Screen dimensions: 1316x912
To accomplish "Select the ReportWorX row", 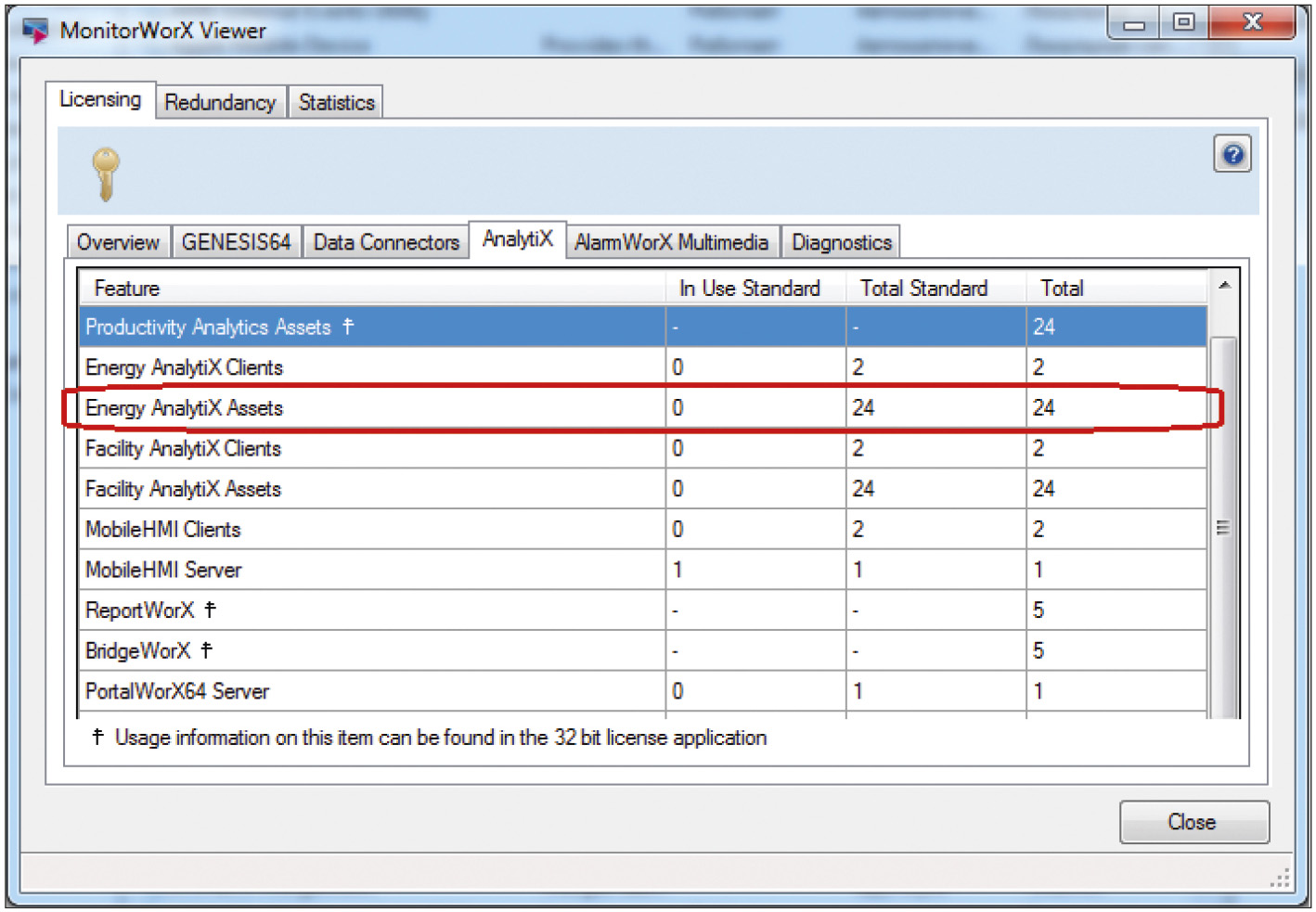I will [643, 610].
